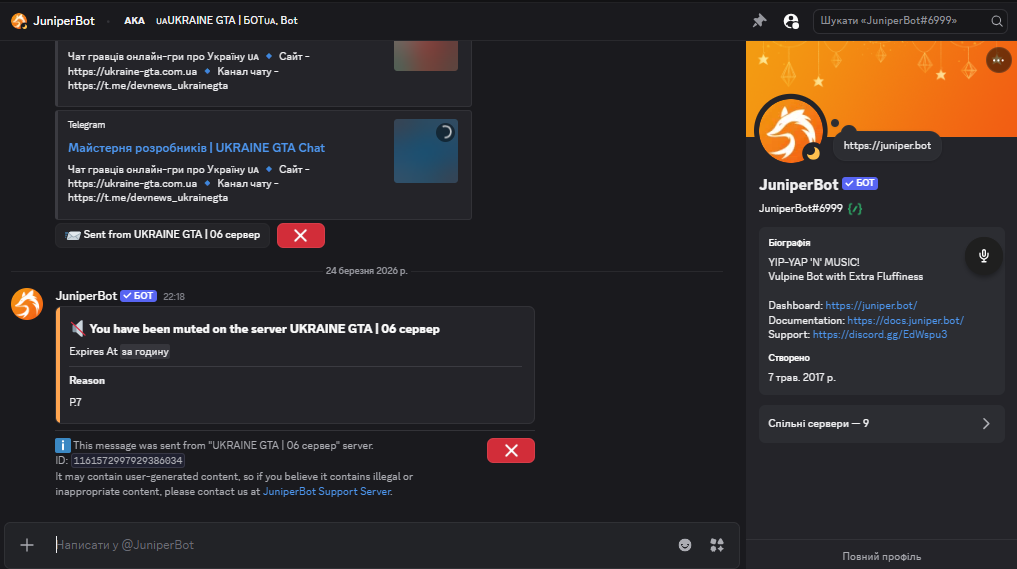
Task: Open Повний профіль button
Action: click(881, 556)
